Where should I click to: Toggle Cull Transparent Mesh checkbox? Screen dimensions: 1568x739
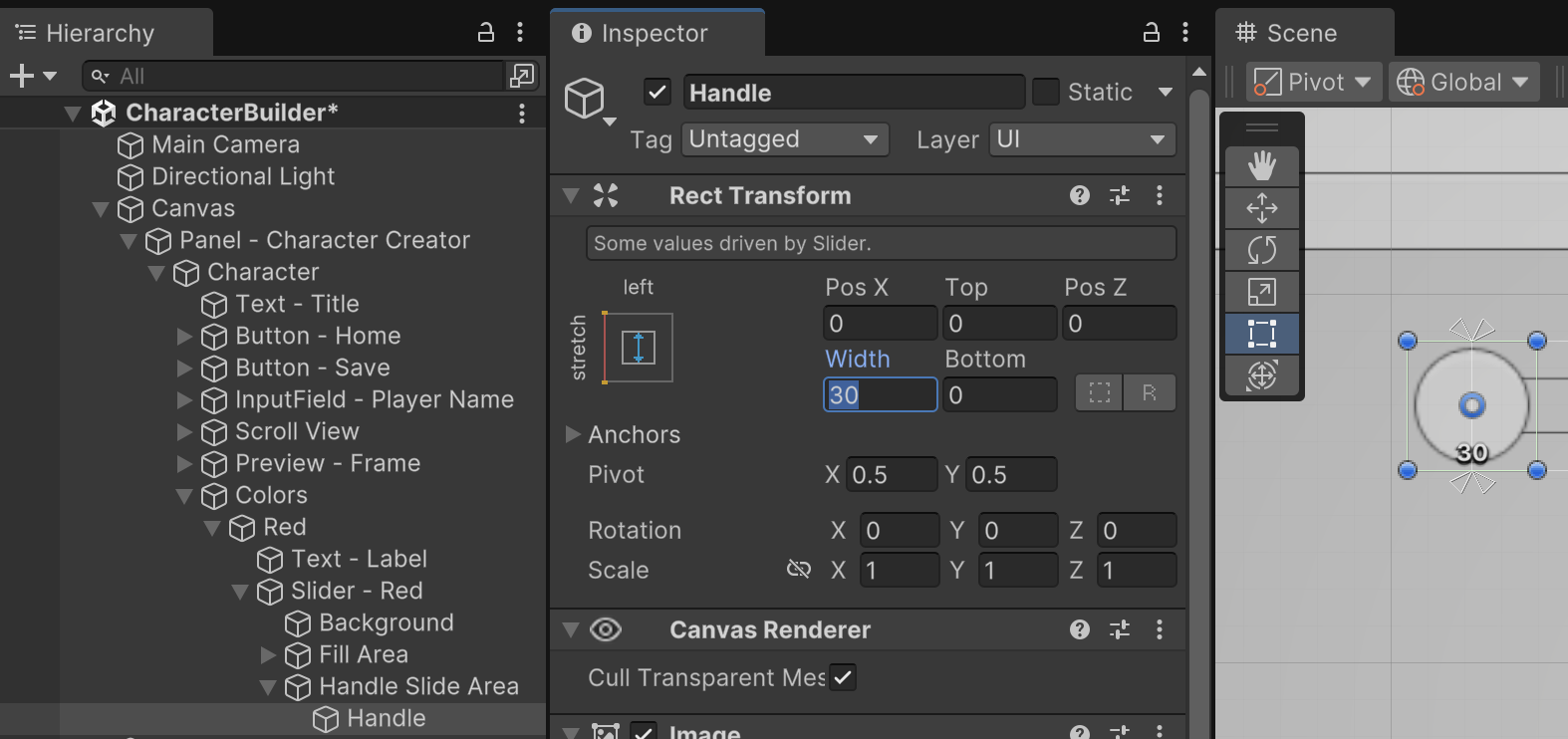pyautogui.click(x=843, y=677)
